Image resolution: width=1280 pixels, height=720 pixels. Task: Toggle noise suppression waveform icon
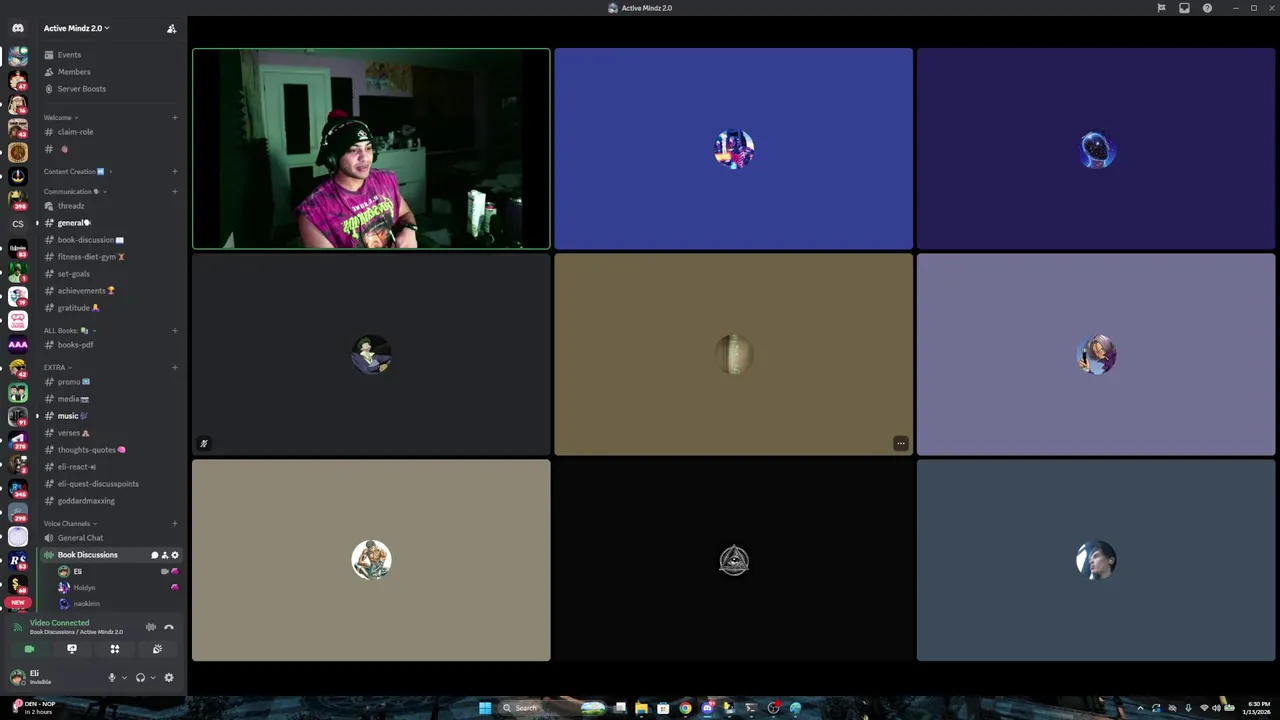[151, 627]
